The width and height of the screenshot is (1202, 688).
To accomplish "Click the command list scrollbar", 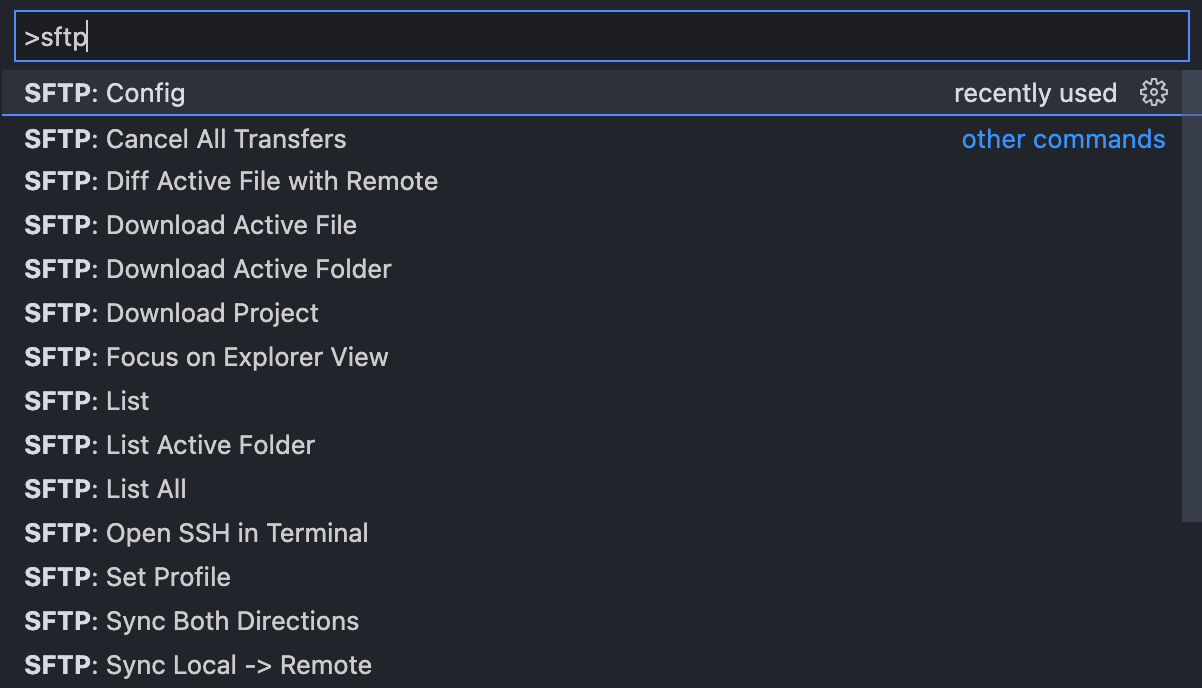I will [x=1191, y=296].
